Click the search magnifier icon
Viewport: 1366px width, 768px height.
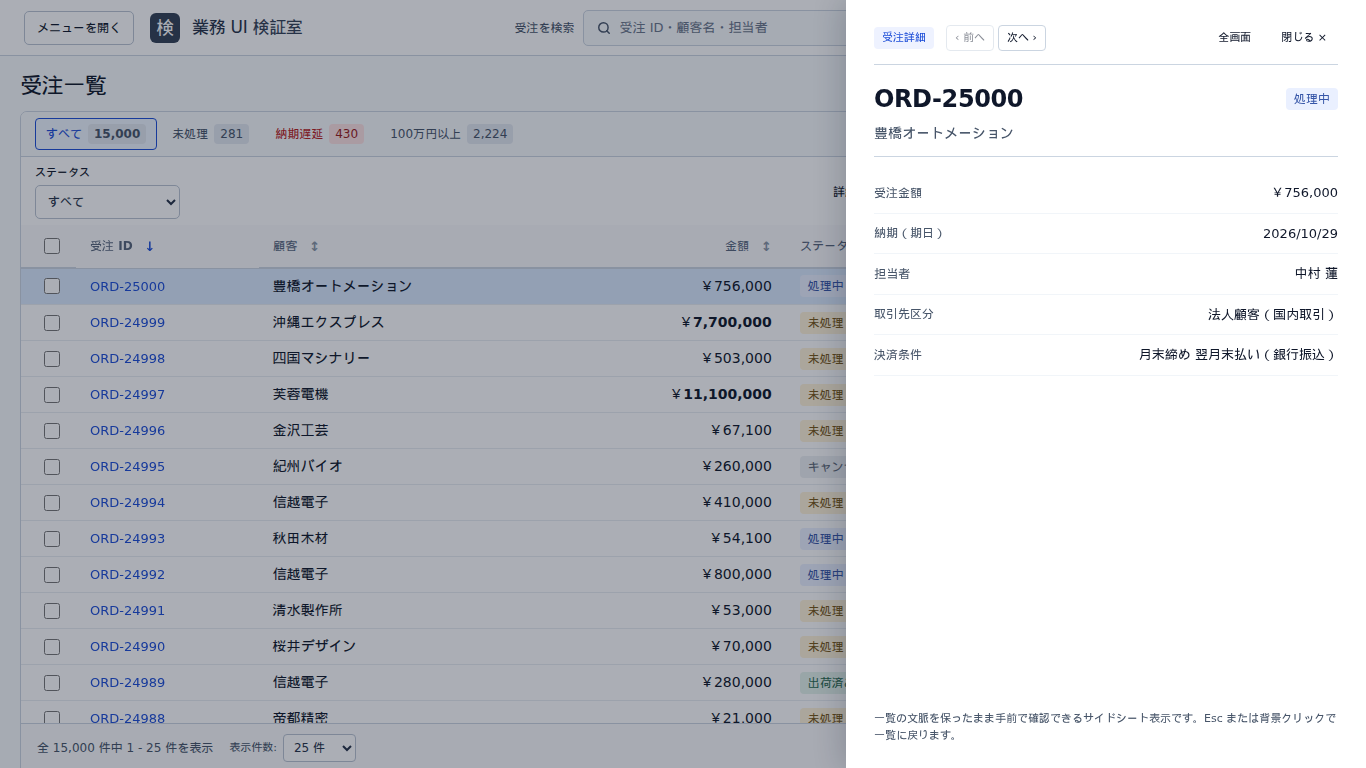tap(604, 28)
